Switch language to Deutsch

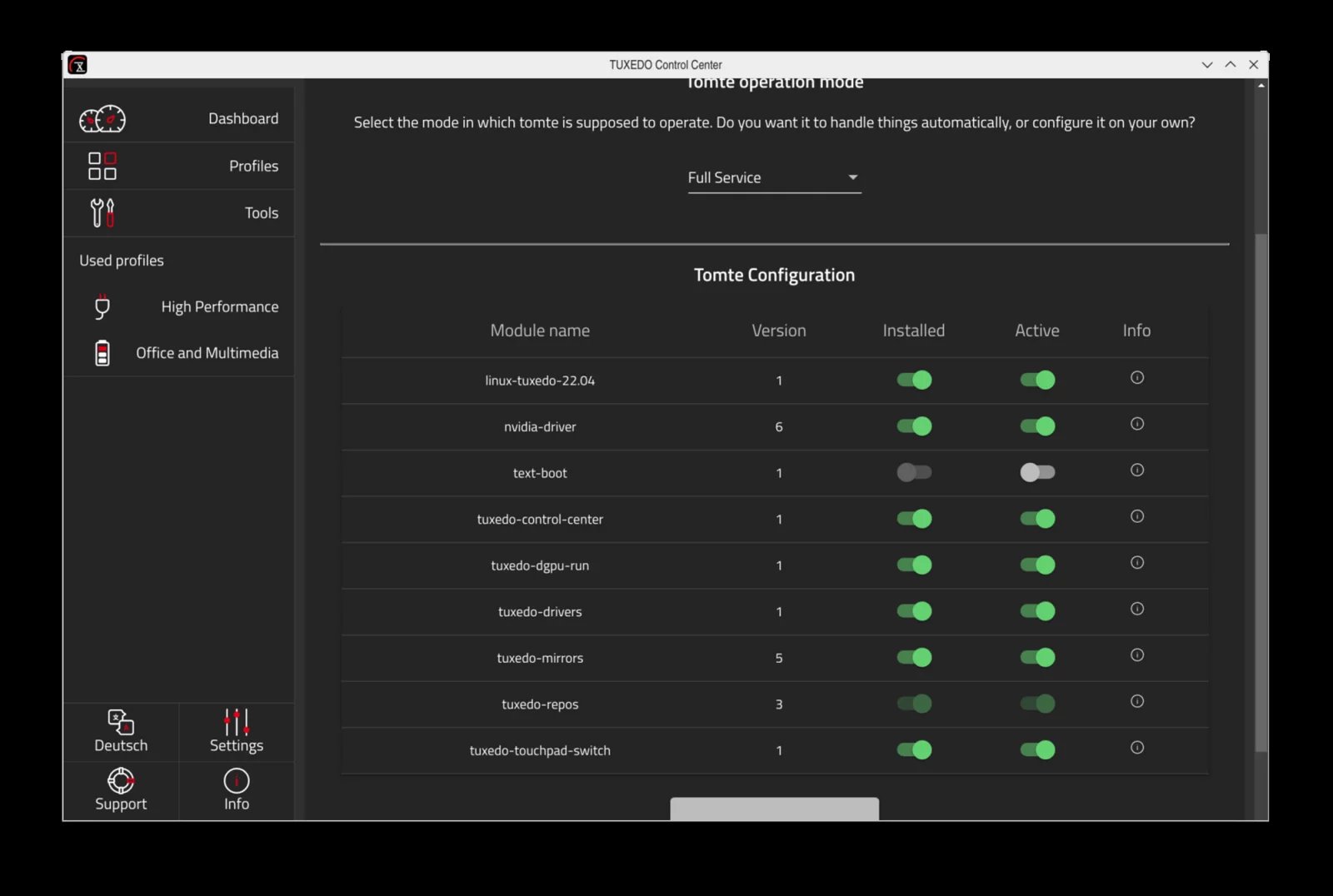pos(121,733)
